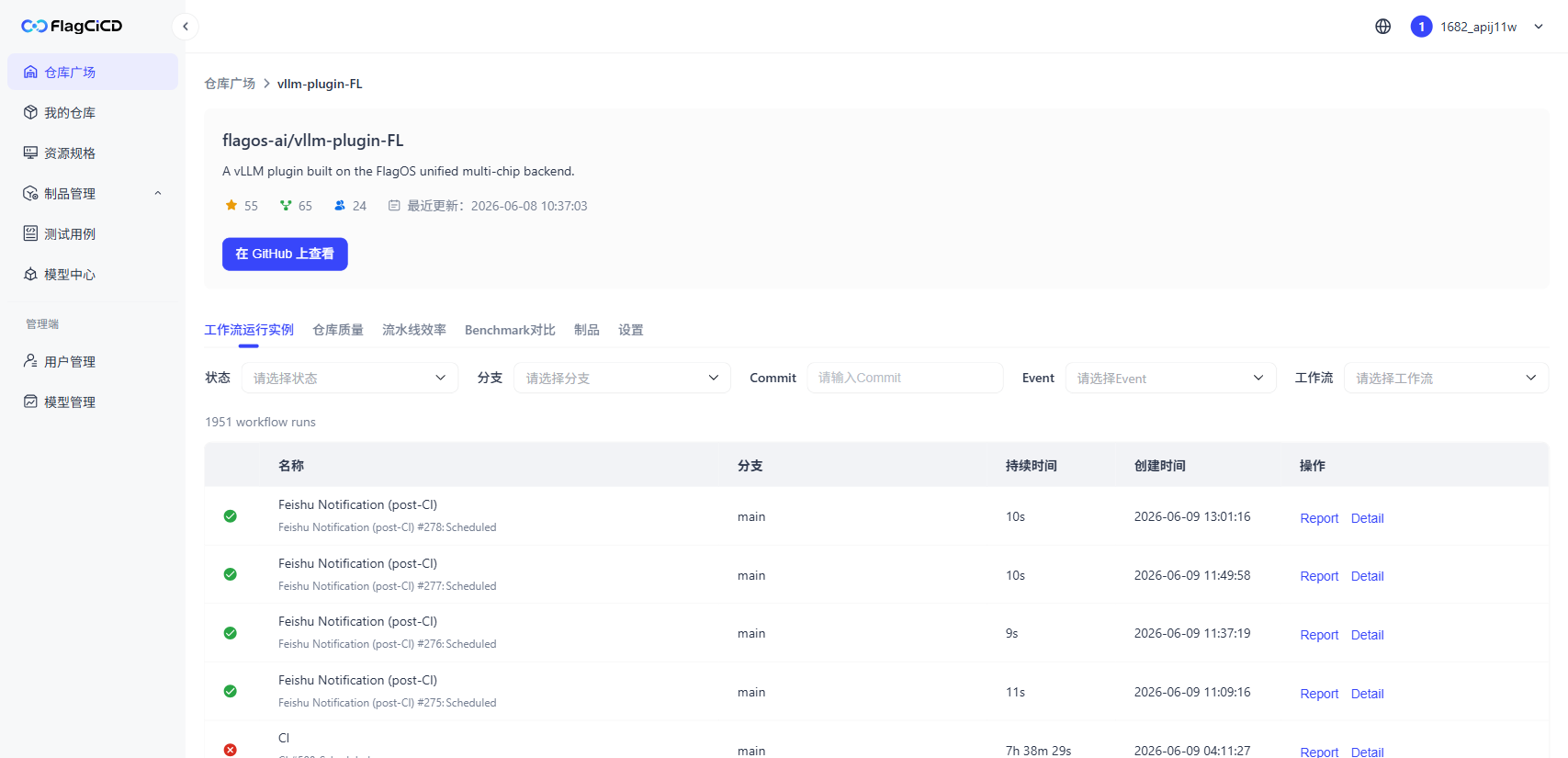Open Report for the 11:37:19 run

[x=1319, y=635]
